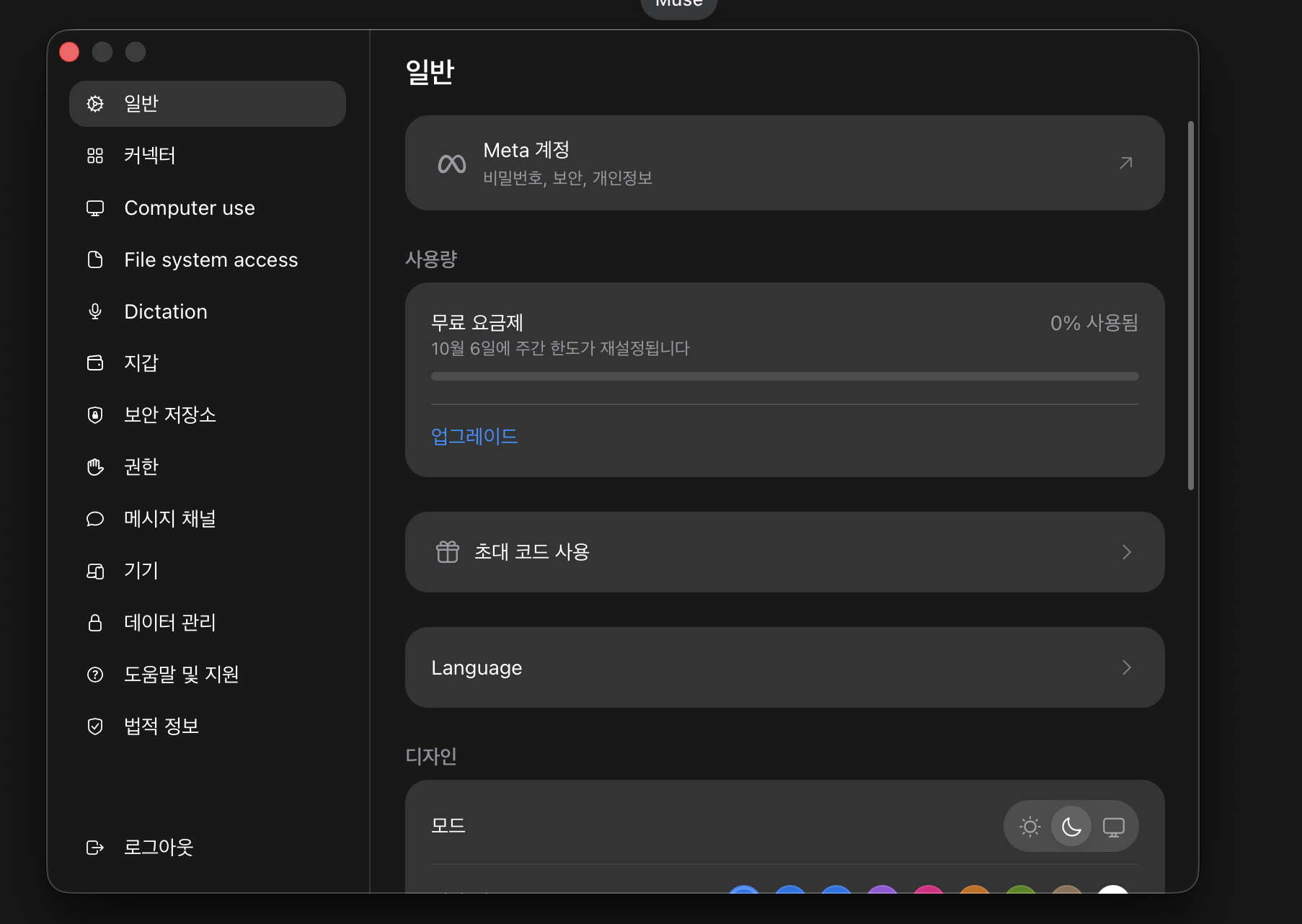
Task: Click the File system access document icon
Action: tap(95, 259)
